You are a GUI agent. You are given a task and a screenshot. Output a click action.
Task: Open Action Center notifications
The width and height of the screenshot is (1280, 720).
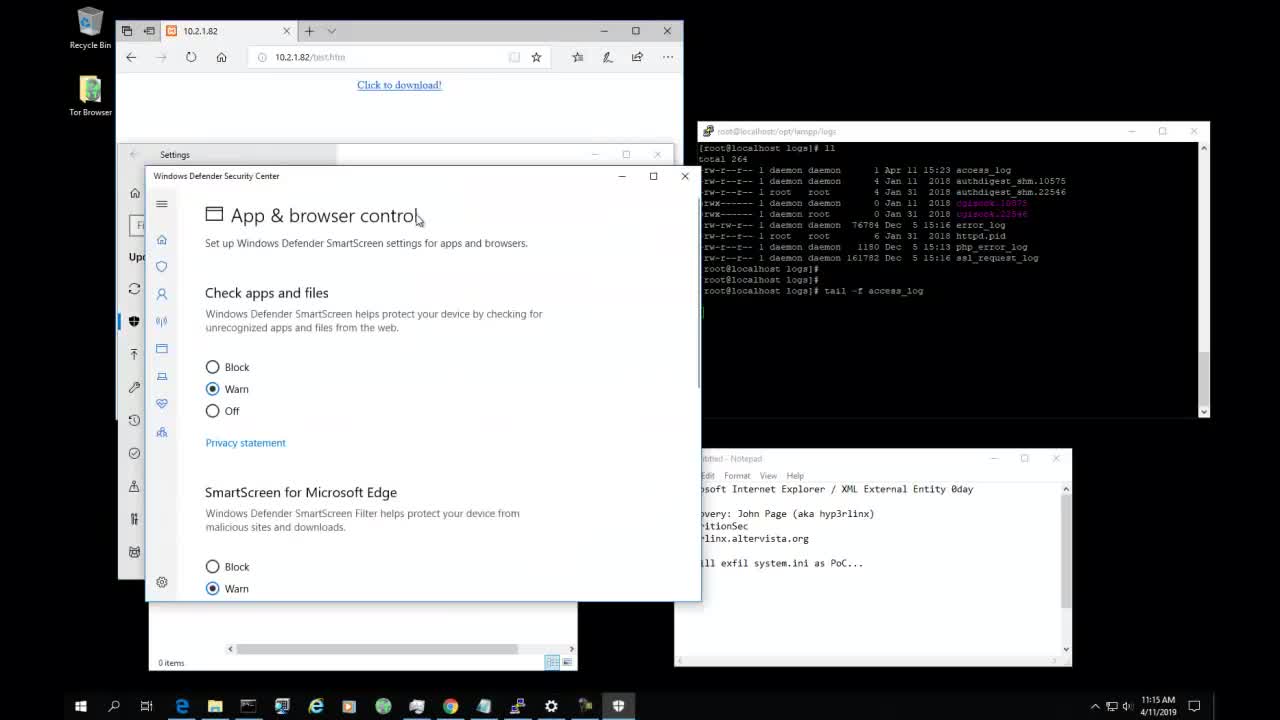1195,706
